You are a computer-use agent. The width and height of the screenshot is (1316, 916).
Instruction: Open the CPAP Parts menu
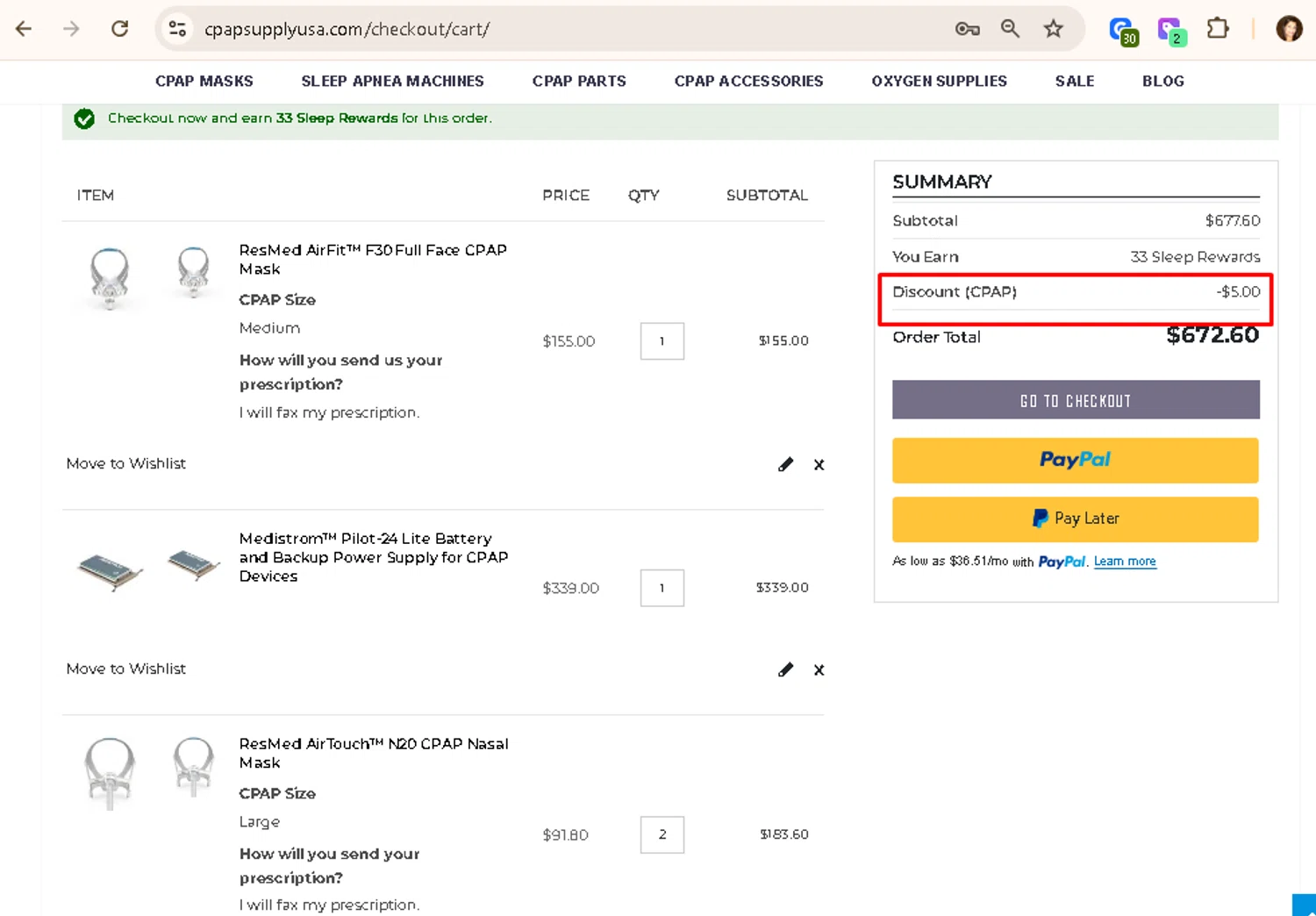pos(579,81)
